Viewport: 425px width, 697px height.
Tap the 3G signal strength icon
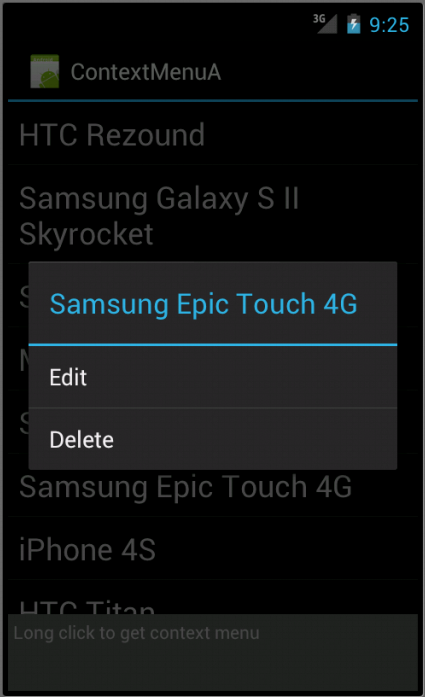tap(325, 23)
